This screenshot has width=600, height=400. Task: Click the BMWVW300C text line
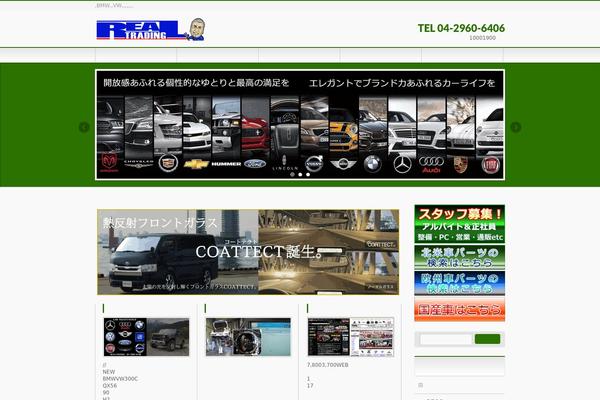tap(120, 379)
